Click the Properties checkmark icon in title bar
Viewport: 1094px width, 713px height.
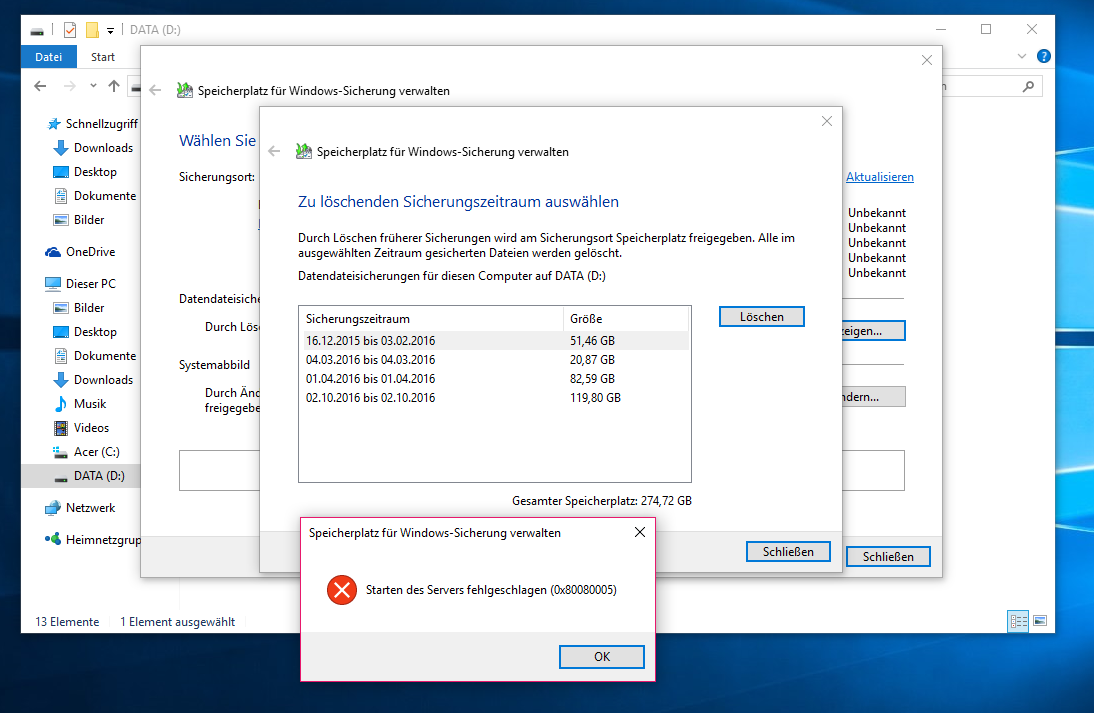(x=70, y=30)
